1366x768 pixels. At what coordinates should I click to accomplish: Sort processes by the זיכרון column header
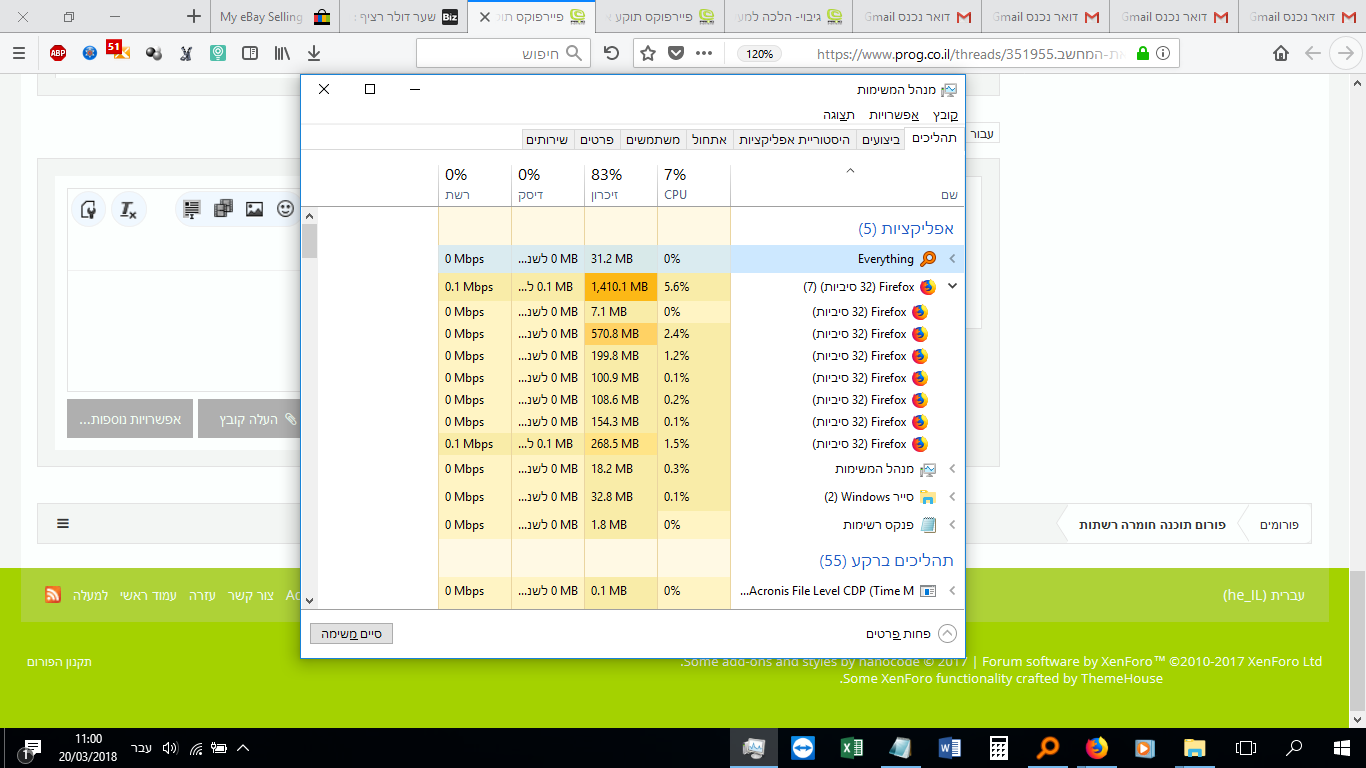(621, 185)
